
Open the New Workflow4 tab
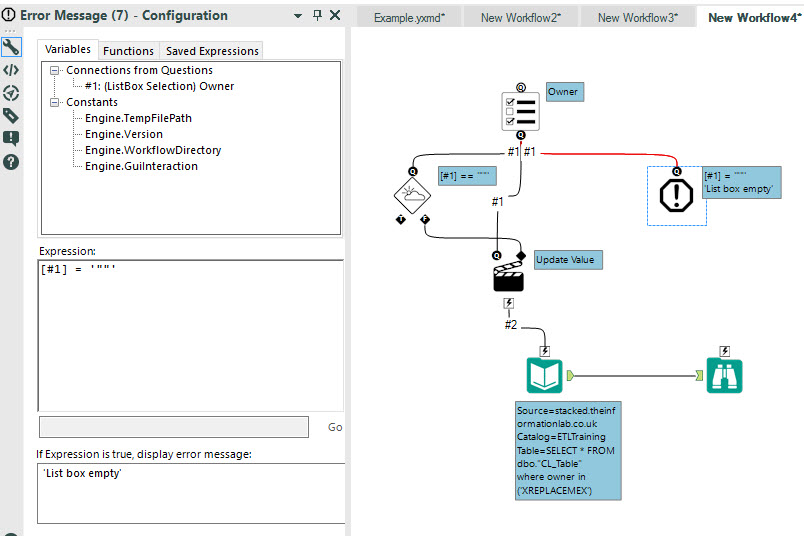[751, 17]
